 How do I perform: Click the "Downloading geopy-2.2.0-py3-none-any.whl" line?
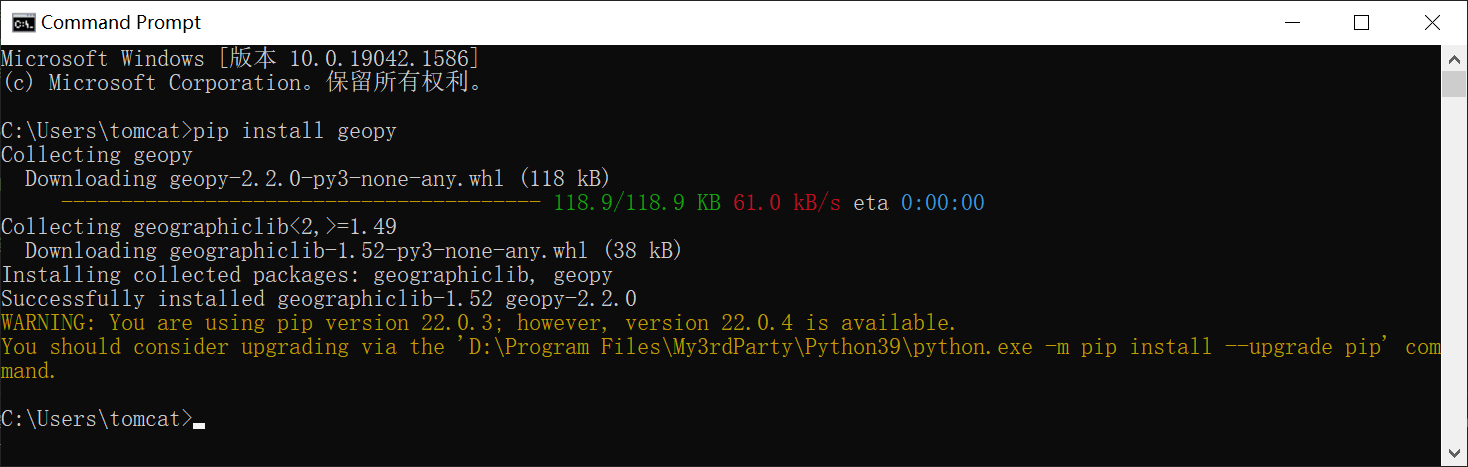click(317, 179)
